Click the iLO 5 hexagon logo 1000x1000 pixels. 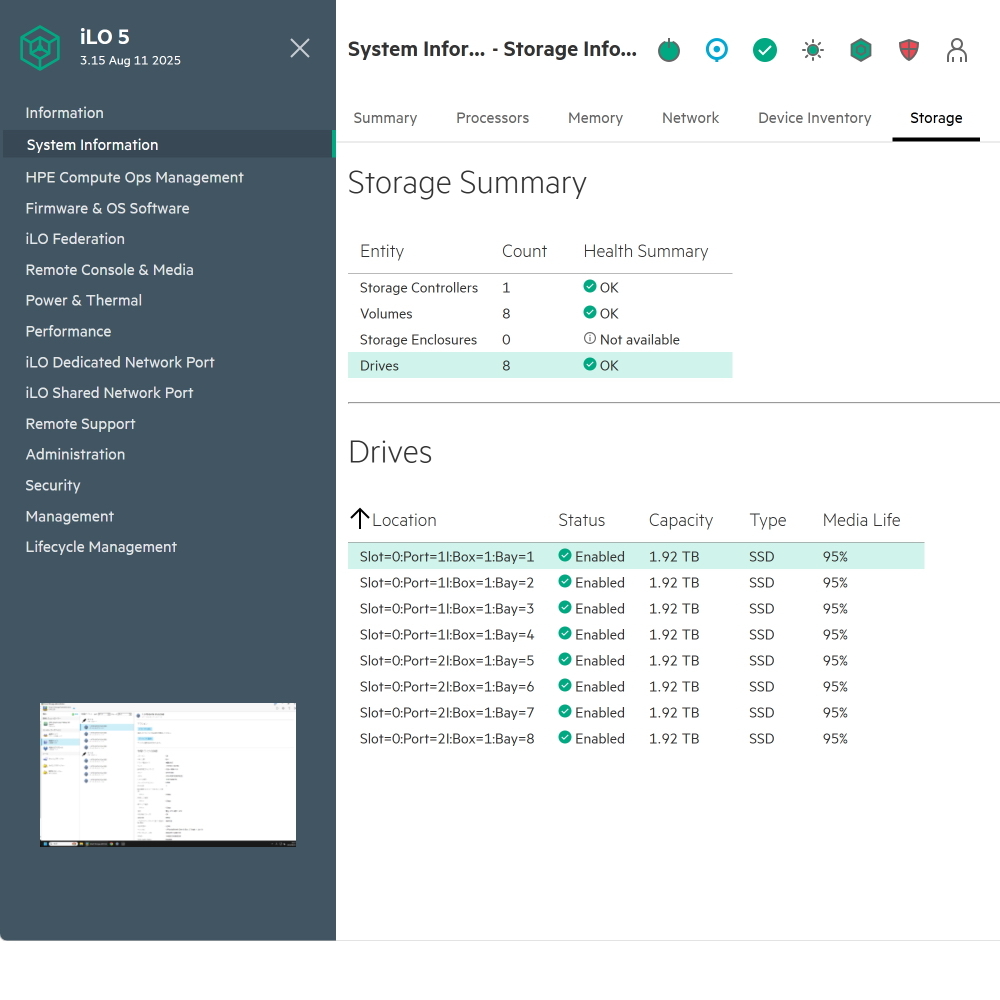click(x=41, y=48)
